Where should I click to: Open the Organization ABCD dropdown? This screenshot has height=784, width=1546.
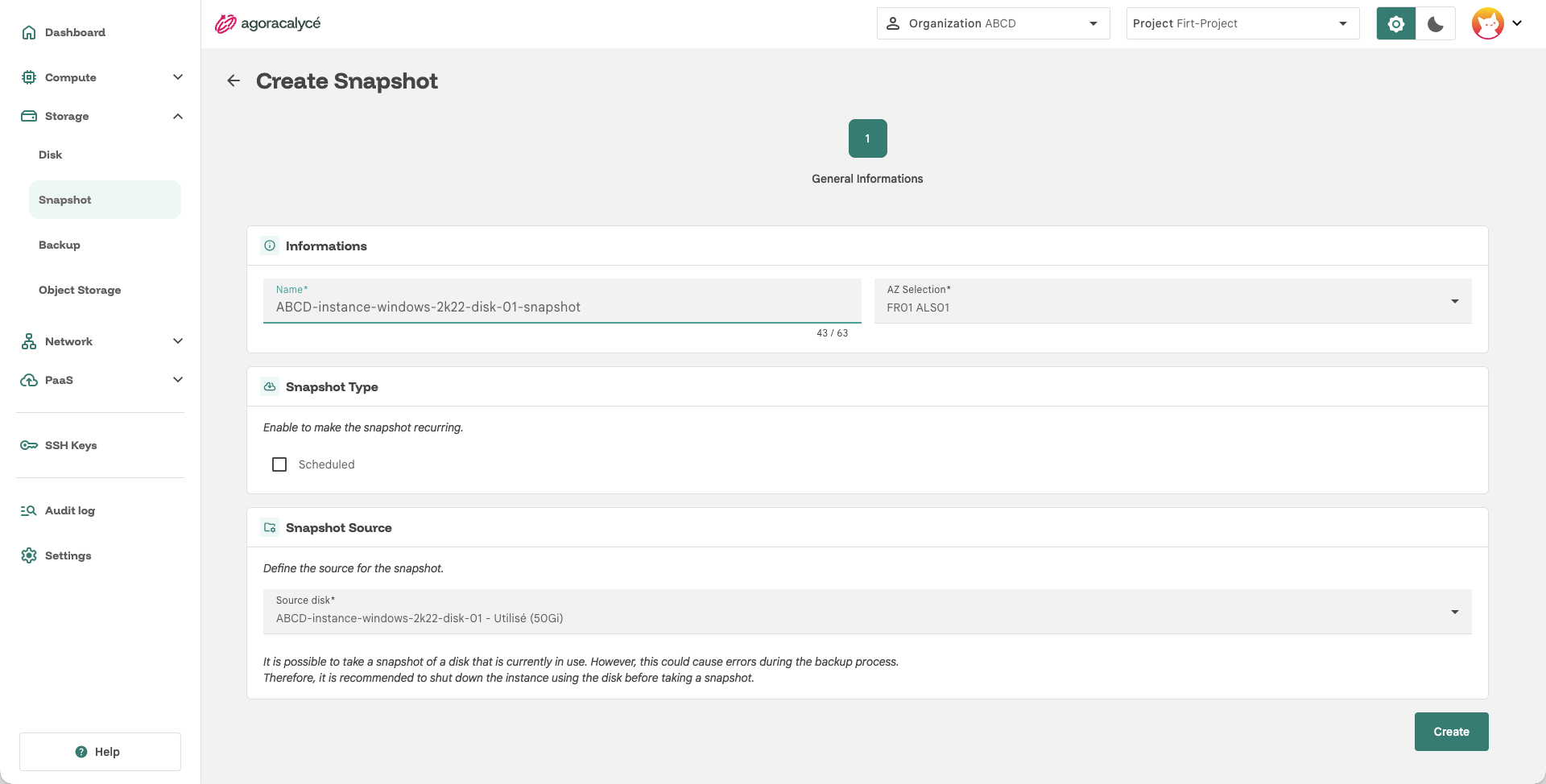(x=993, y=23)
